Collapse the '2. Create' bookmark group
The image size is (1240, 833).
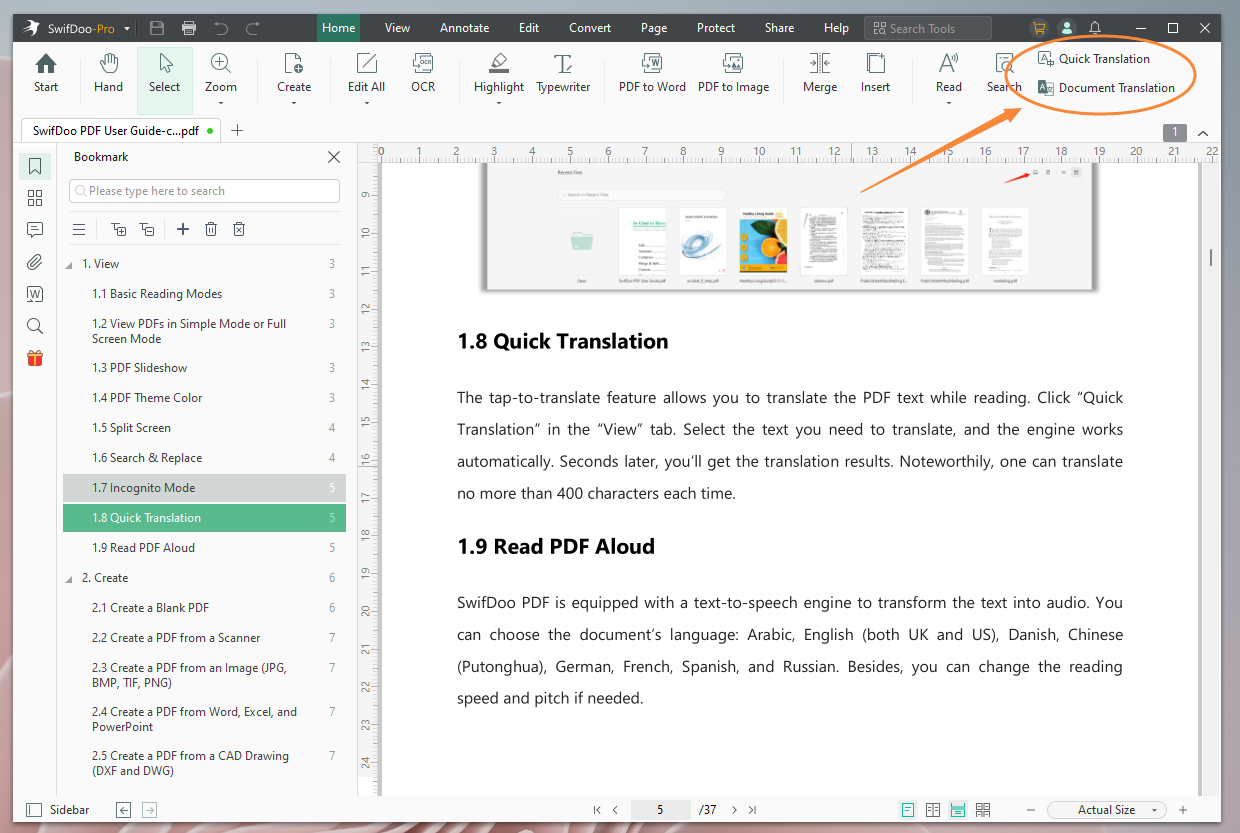[x=69, y=579]
